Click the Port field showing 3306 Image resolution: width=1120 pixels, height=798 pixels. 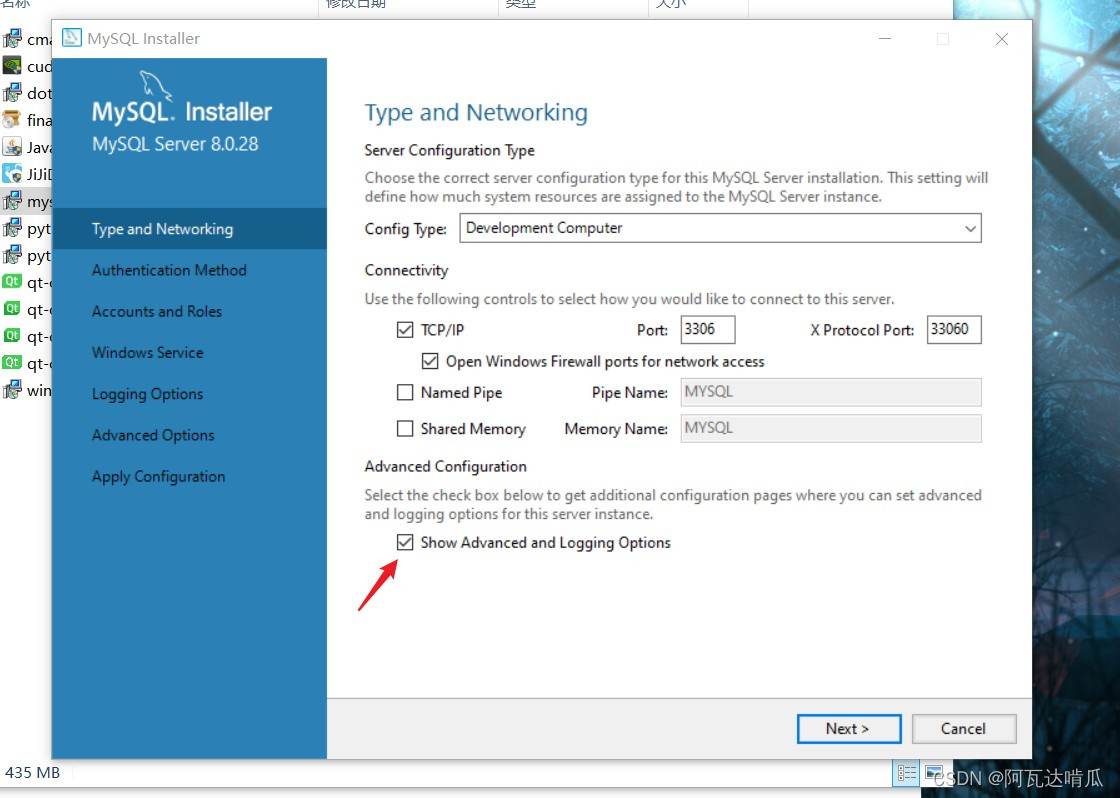click(708, 329)
